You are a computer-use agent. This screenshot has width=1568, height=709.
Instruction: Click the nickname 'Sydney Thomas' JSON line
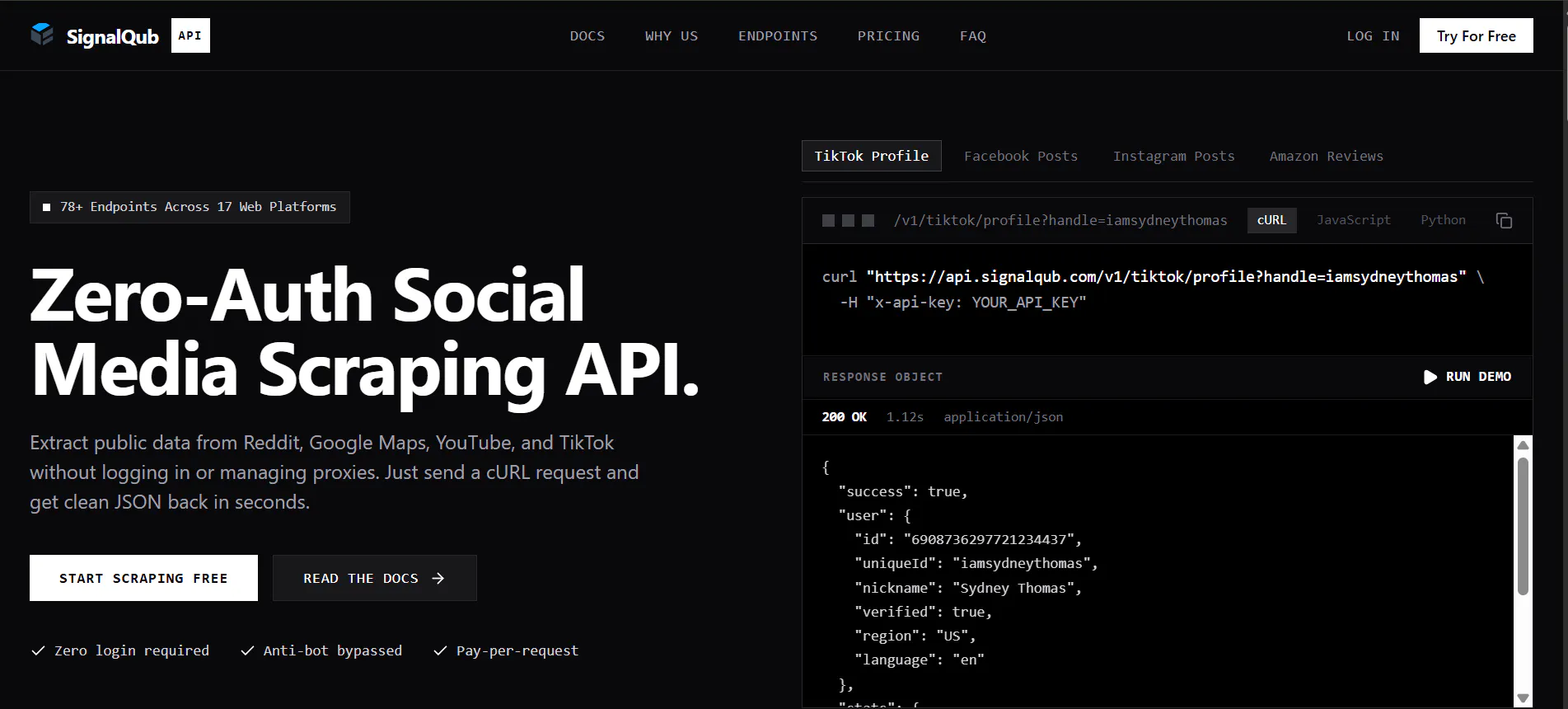(x=968, y=588)
